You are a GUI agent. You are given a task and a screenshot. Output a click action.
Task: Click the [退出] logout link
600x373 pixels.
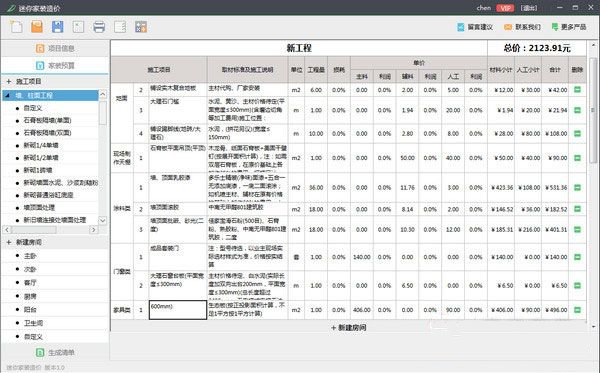pyautogui.click(x=529, y=8)
